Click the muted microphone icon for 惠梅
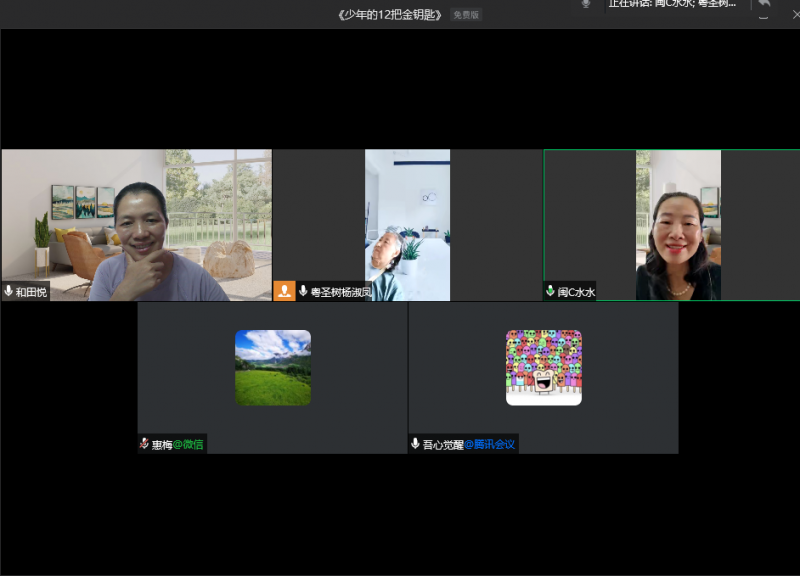Image resolution: width=800 pixels, height=576 pixels. click(144, 444)
